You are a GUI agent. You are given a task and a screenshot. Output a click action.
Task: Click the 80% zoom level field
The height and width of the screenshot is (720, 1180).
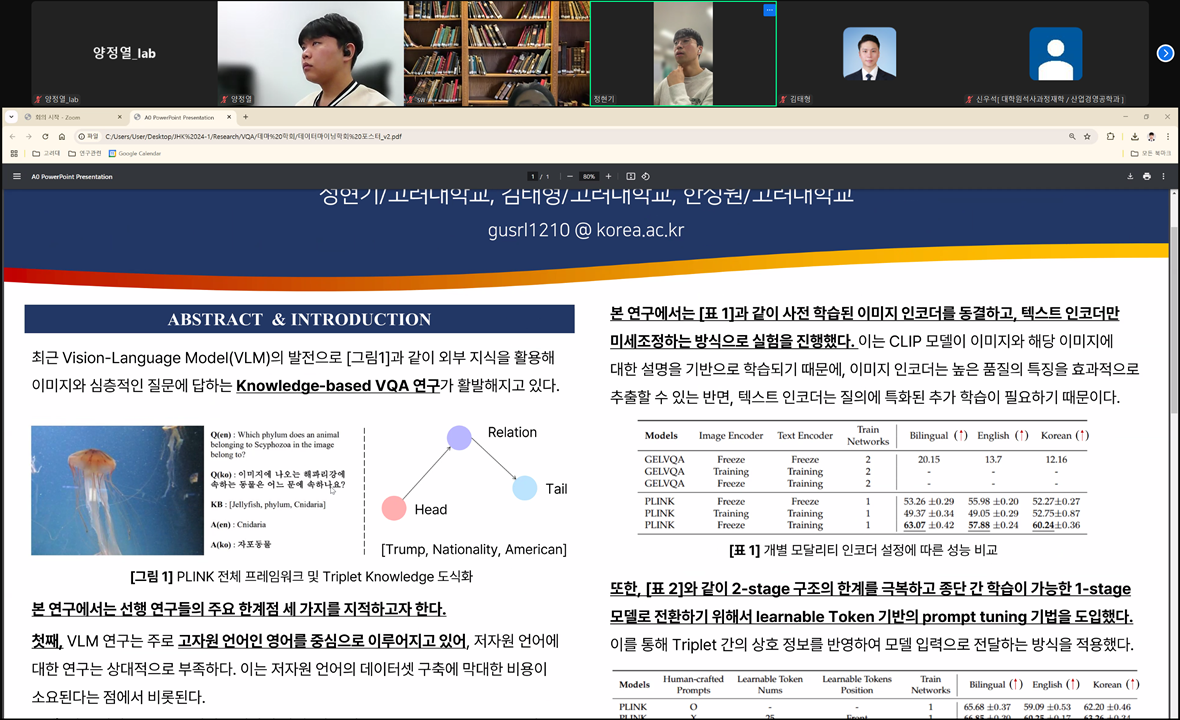pos(588,177)
